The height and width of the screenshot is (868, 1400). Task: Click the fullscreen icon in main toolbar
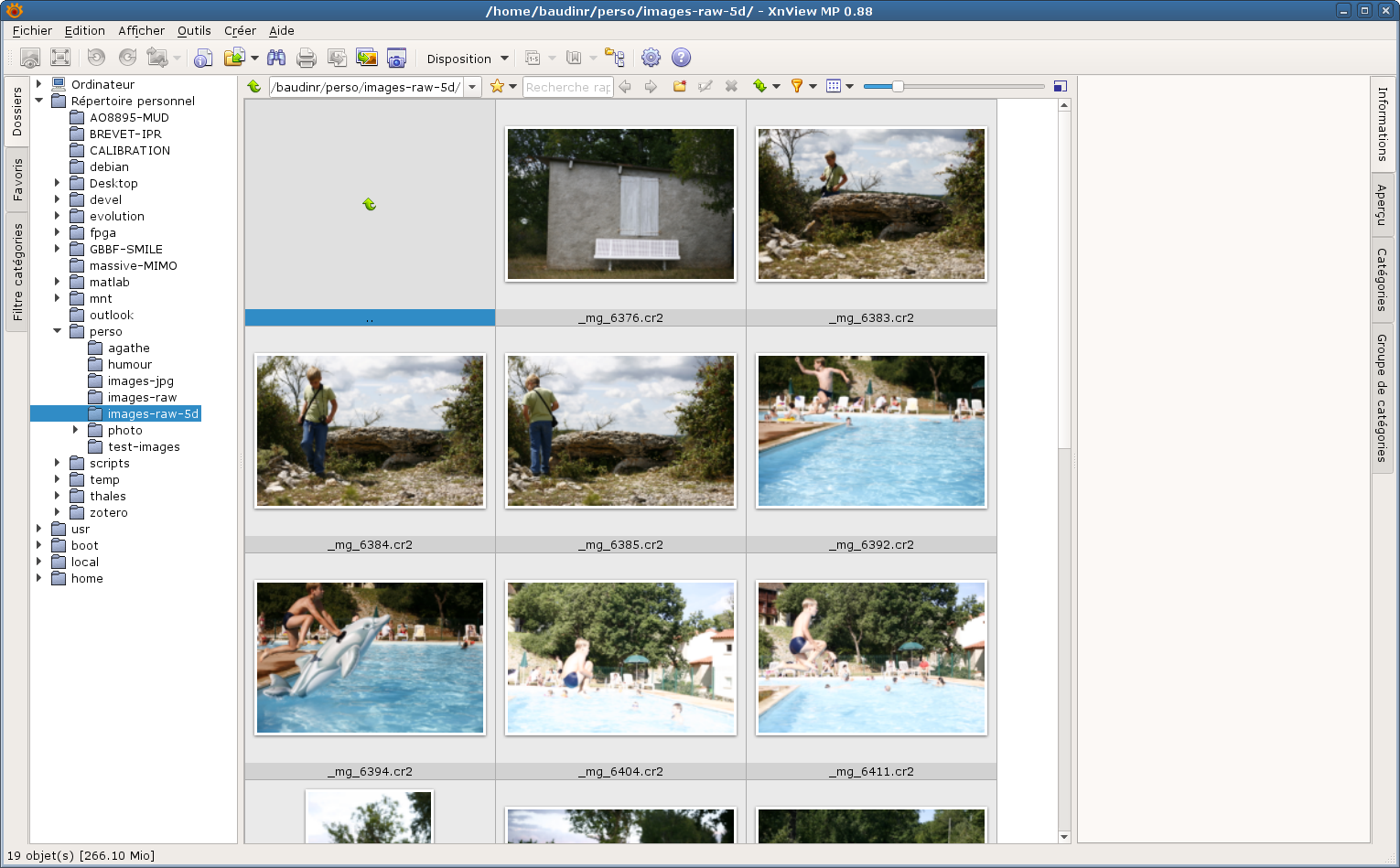[60, 58]
